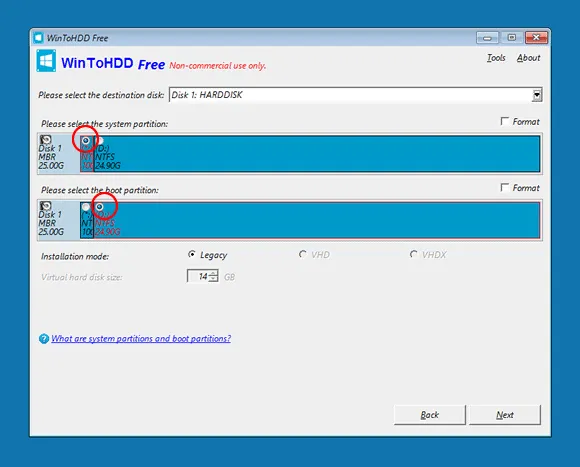The image size is (580, 467).
Task: Click the WinToHDD Windows logo icon
Action: point(46,61)
